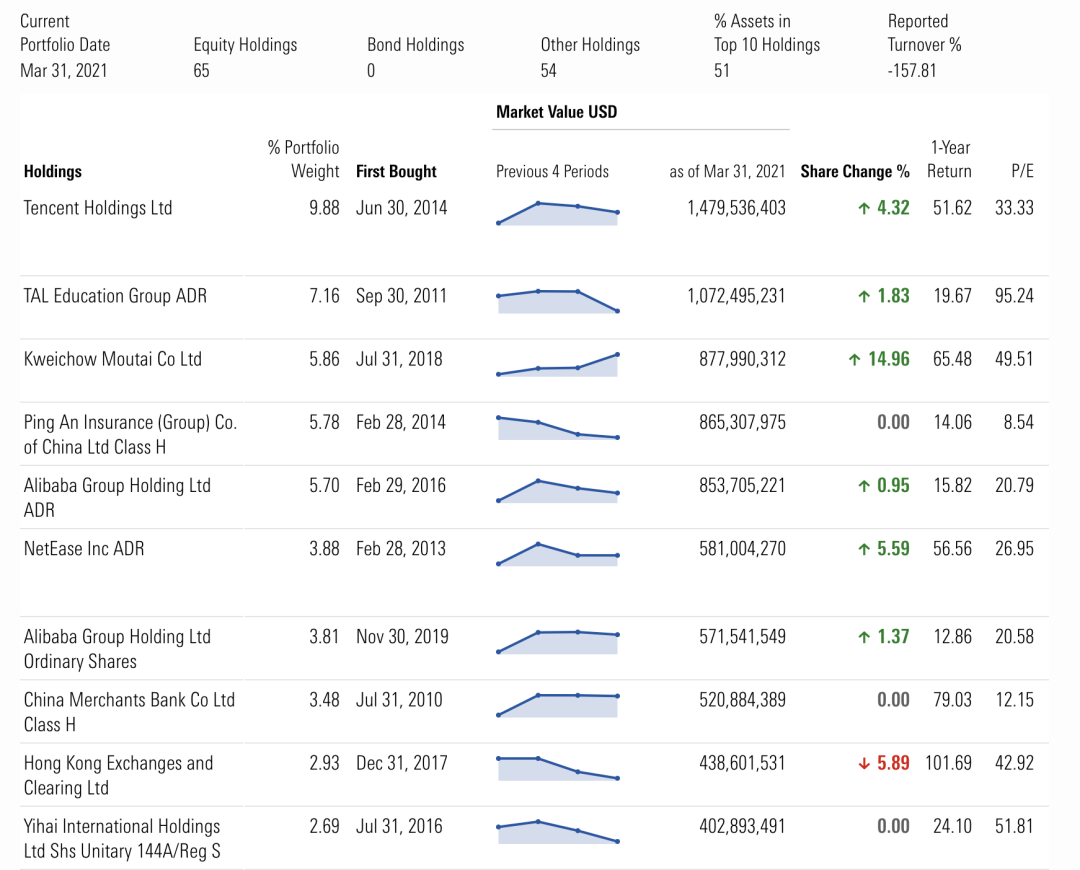Click Kweichow Moutai's 1-year return 65.48
The height and width of the screenshot is (870, 1080).
click(x=953, y=360)
